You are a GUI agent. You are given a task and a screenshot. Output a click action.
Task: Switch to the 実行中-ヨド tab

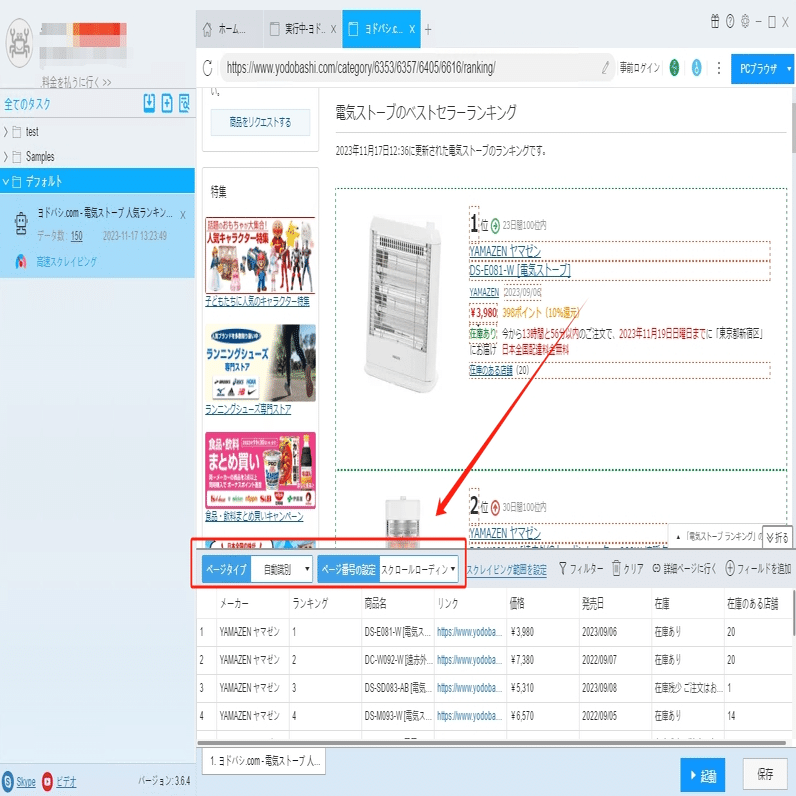point(303,29)
